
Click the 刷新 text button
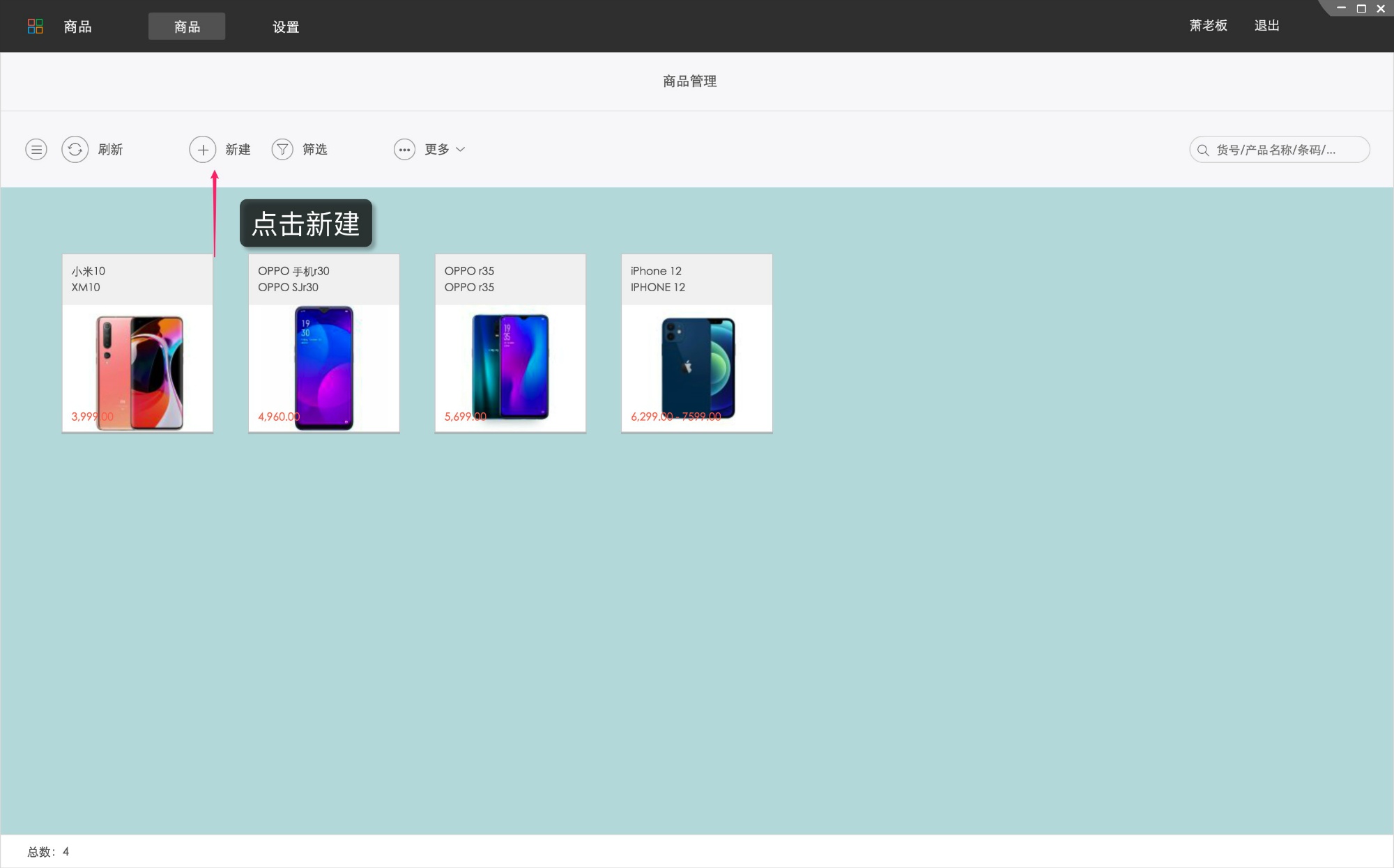(x=110, y=150)
